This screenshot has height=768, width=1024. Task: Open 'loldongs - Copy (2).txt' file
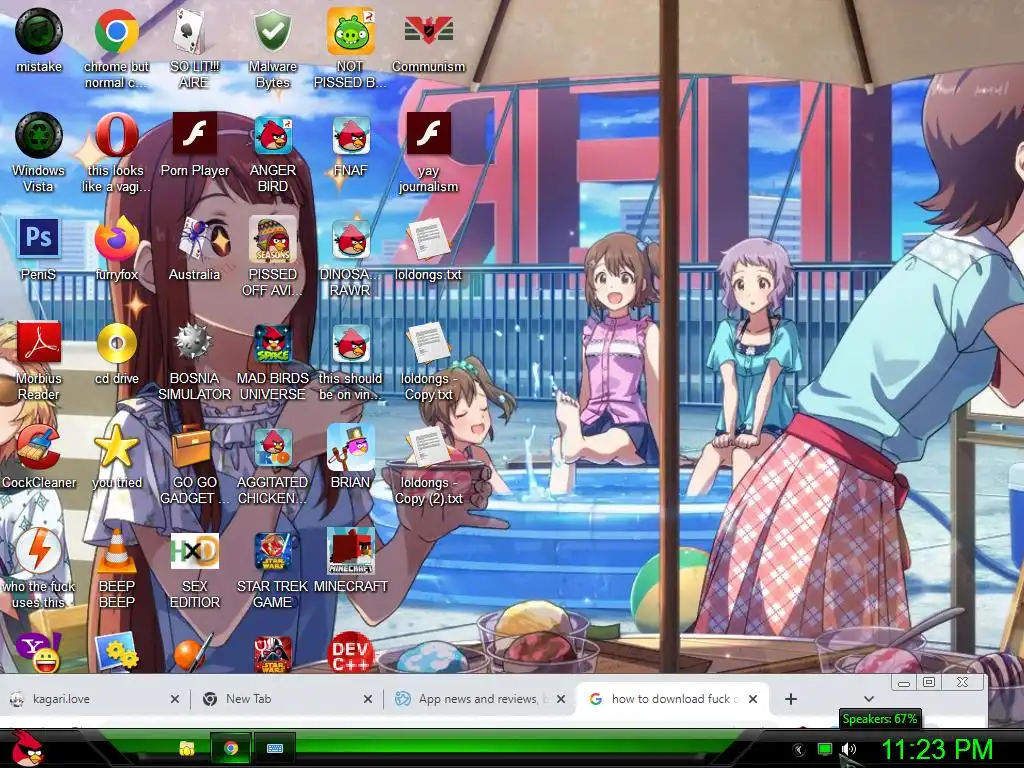point(428,464)
